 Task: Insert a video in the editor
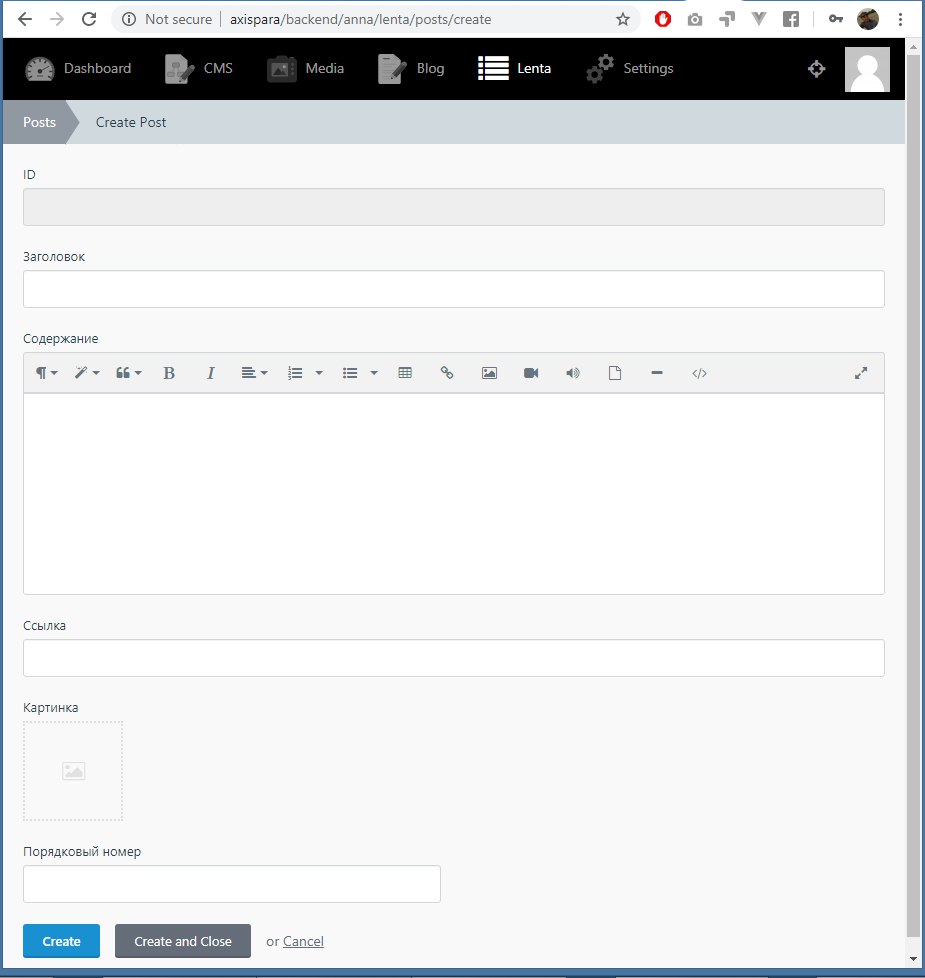[x=531, y=373]
